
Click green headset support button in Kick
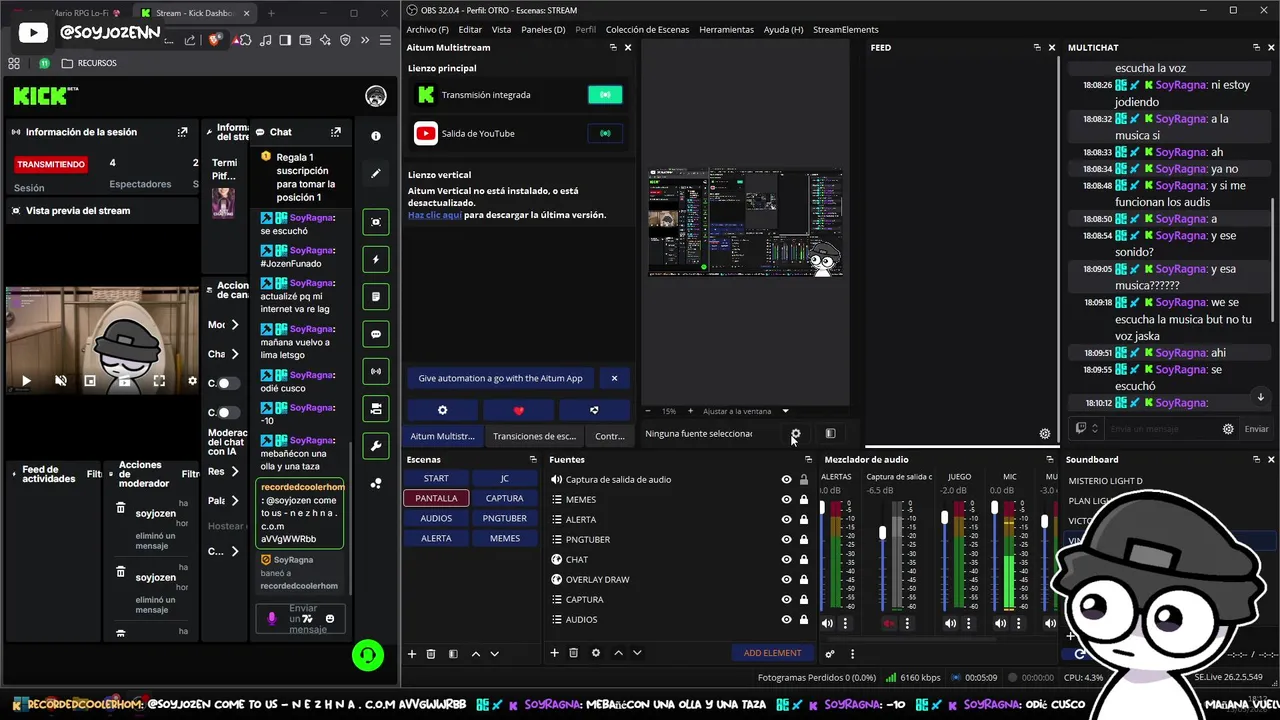pos(368,655)
